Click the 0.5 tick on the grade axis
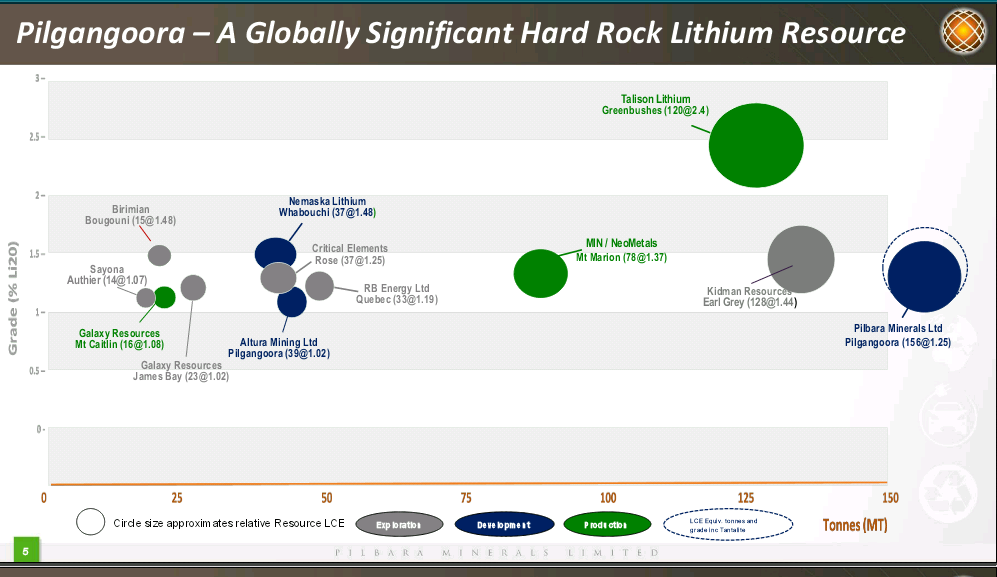The width and height of the screenshot is (997, 577). (x=35, y=372)
